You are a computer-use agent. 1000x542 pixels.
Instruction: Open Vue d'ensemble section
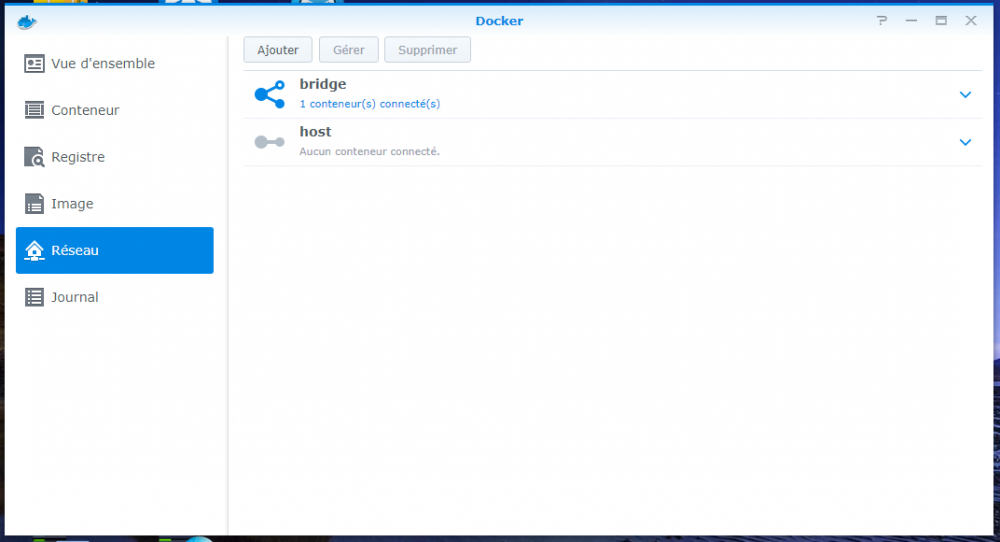tap(115, 64)
